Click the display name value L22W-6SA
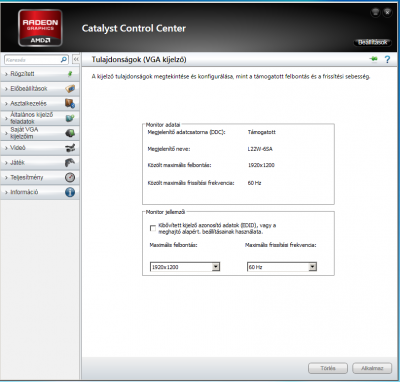The image size is (400, 382). pyautogui.click(x=260, y=149)
